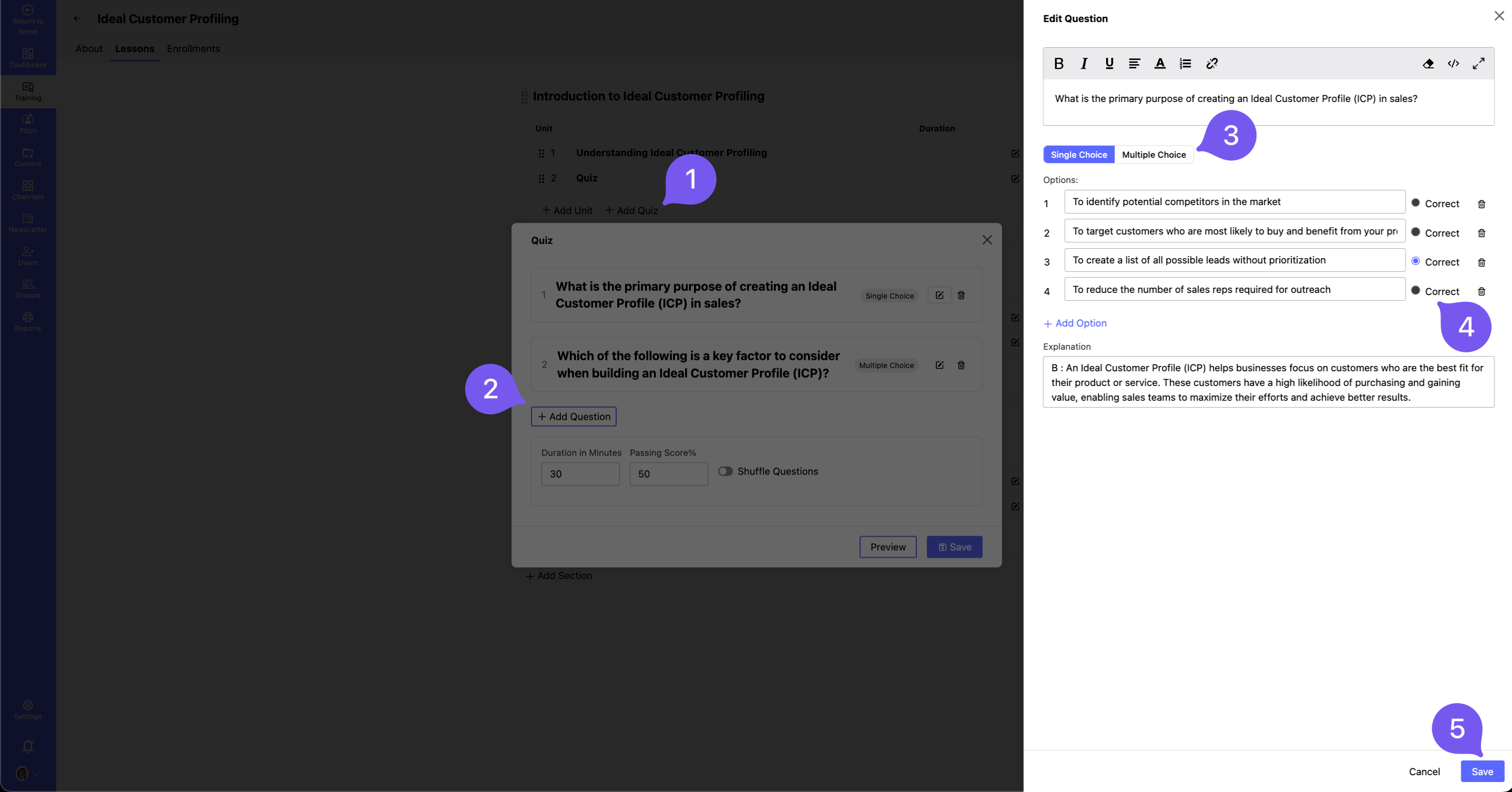This screenshot has width=1512, height=792.
Task: Delete option 3 about listing all leads
Action: point(1482,262)
